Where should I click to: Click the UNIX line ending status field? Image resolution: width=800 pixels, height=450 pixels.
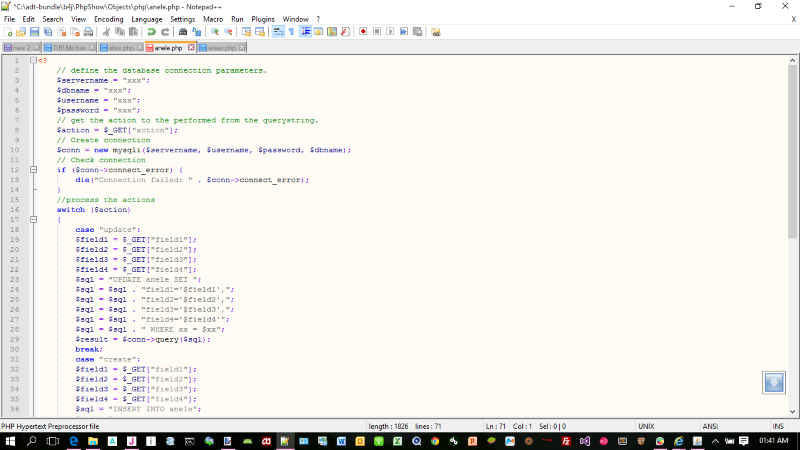(x=647, y=426)
